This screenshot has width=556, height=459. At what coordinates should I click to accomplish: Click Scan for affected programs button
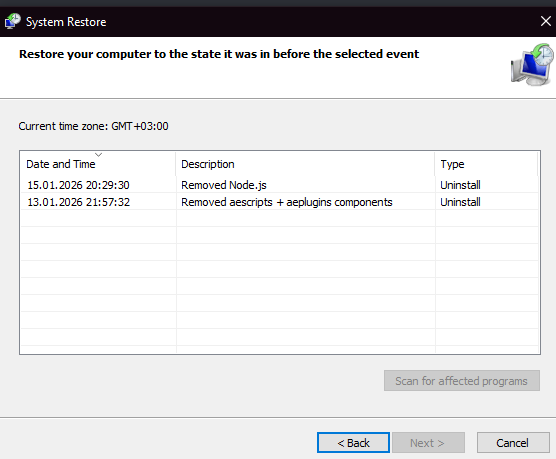point(462,381)
